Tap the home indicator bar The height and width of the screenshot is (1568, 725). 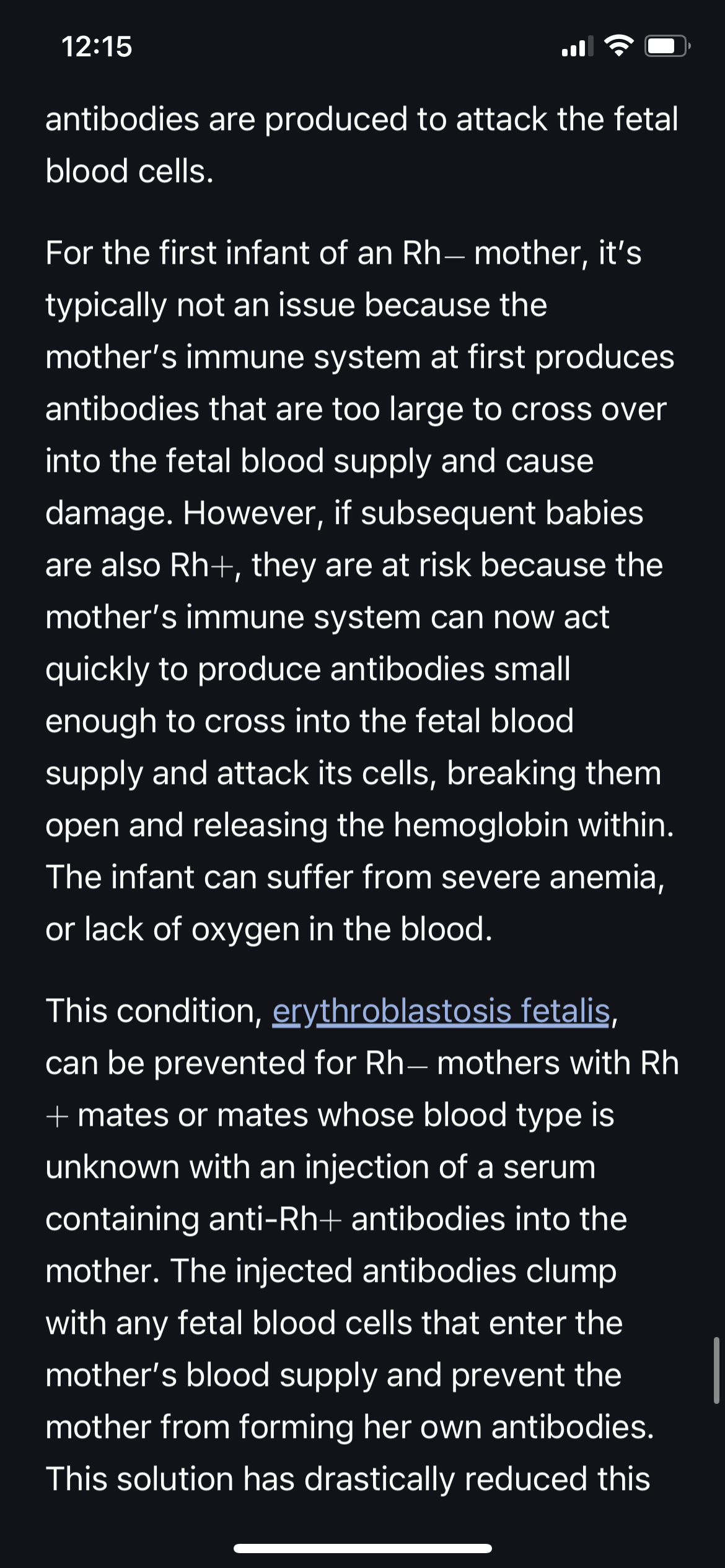[x=362, y=1548]
